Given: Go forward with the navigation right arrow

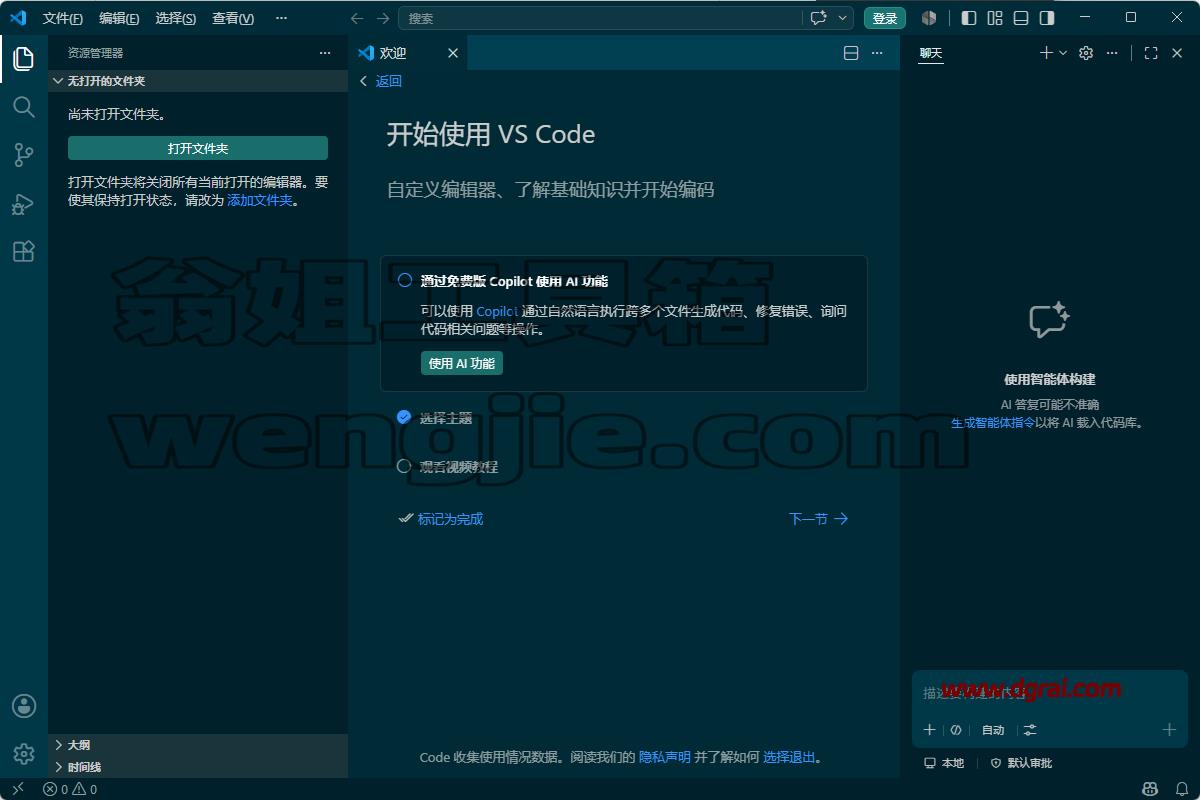Looking at the screenshot, I should tap(383, 18).
